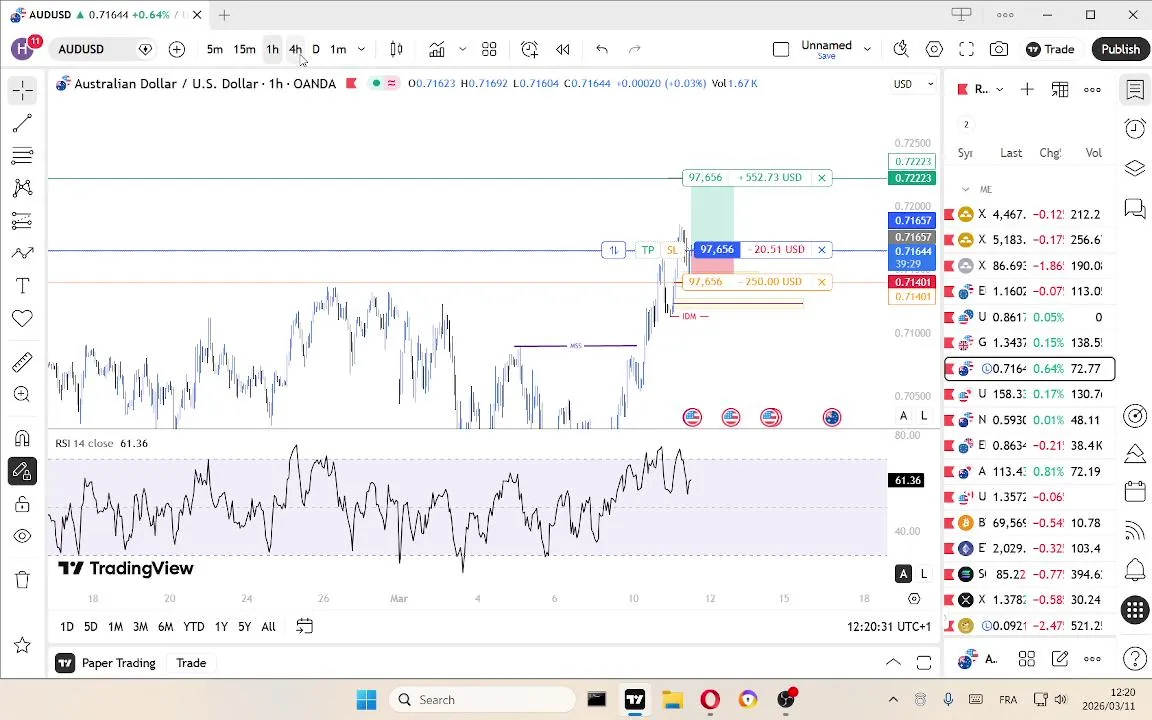Open the Unnamed layout dropdown
This screenshot has height=720, width=1152.
pos(867,49)
